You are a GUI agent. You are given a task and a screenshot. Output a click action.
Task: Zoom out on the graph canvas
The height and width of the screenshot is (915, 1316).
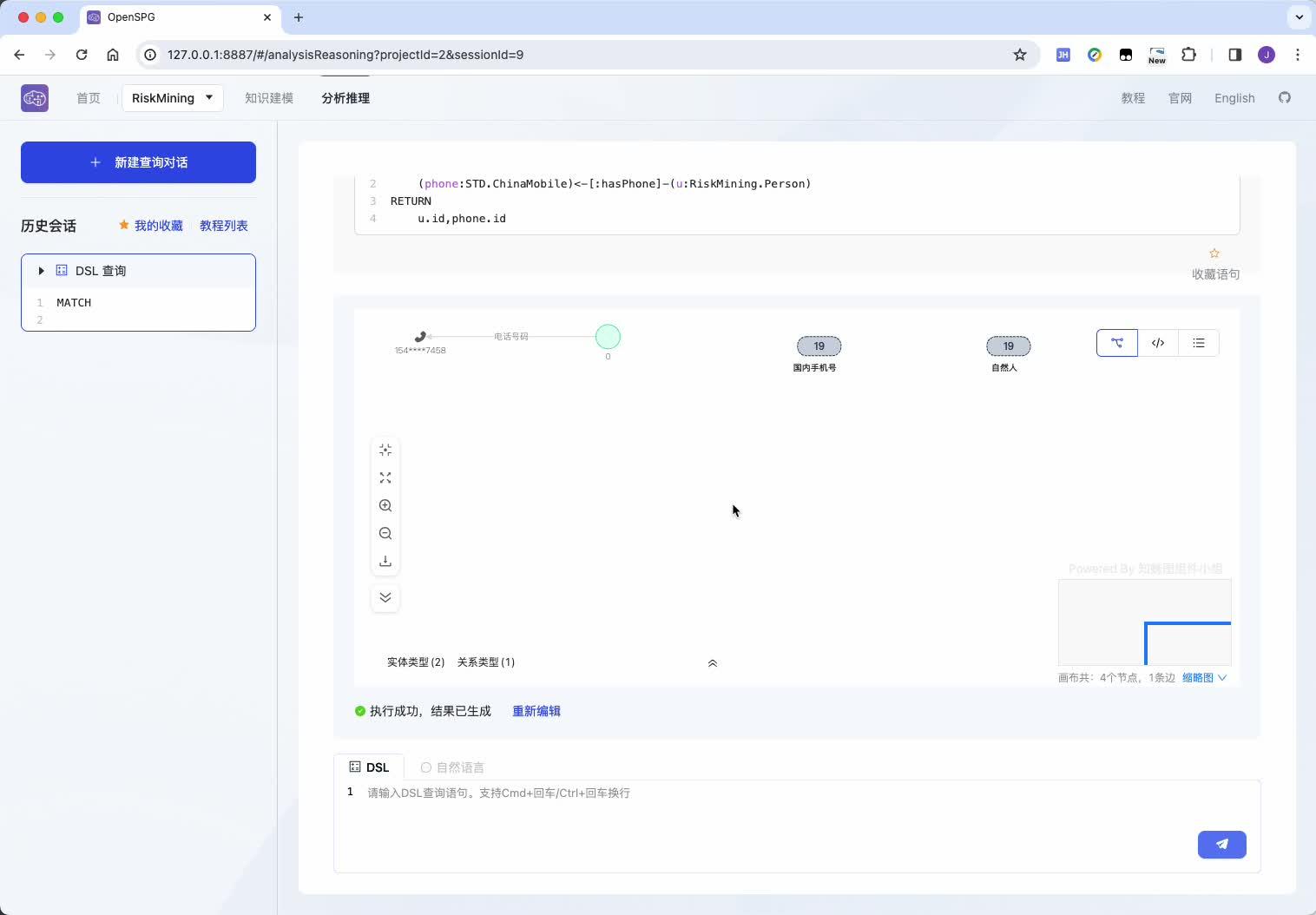pyautogui.click(x=385, y=534)
